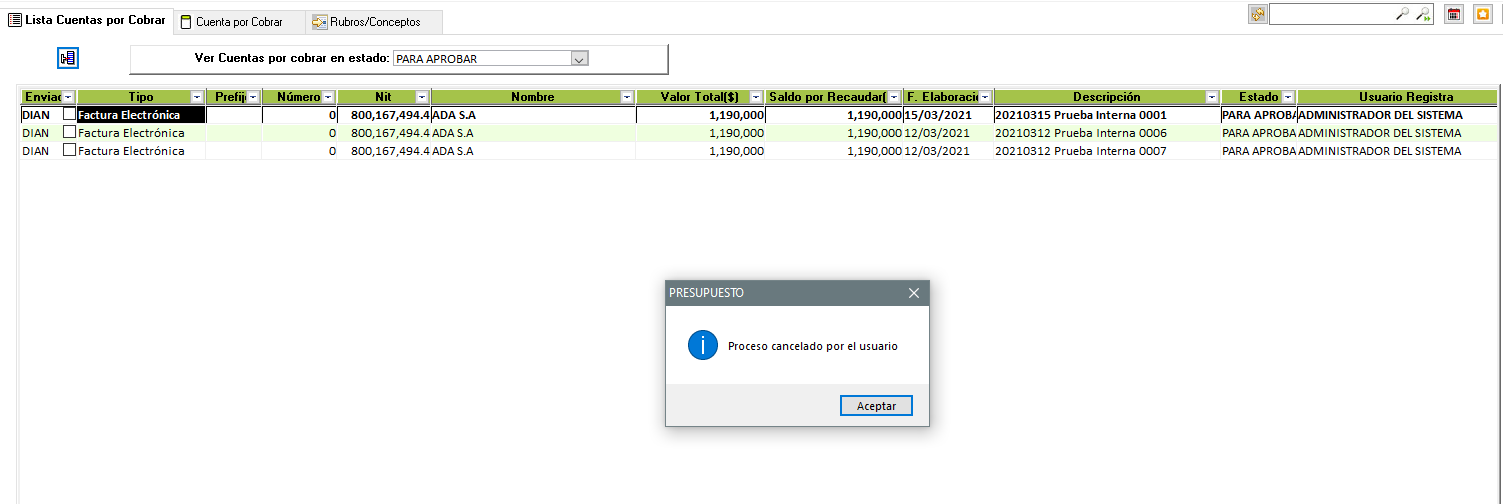Switch to the Rubros/Conceptos tab
The height and width of the screenshot is (504, 1503).
point(374,22)
